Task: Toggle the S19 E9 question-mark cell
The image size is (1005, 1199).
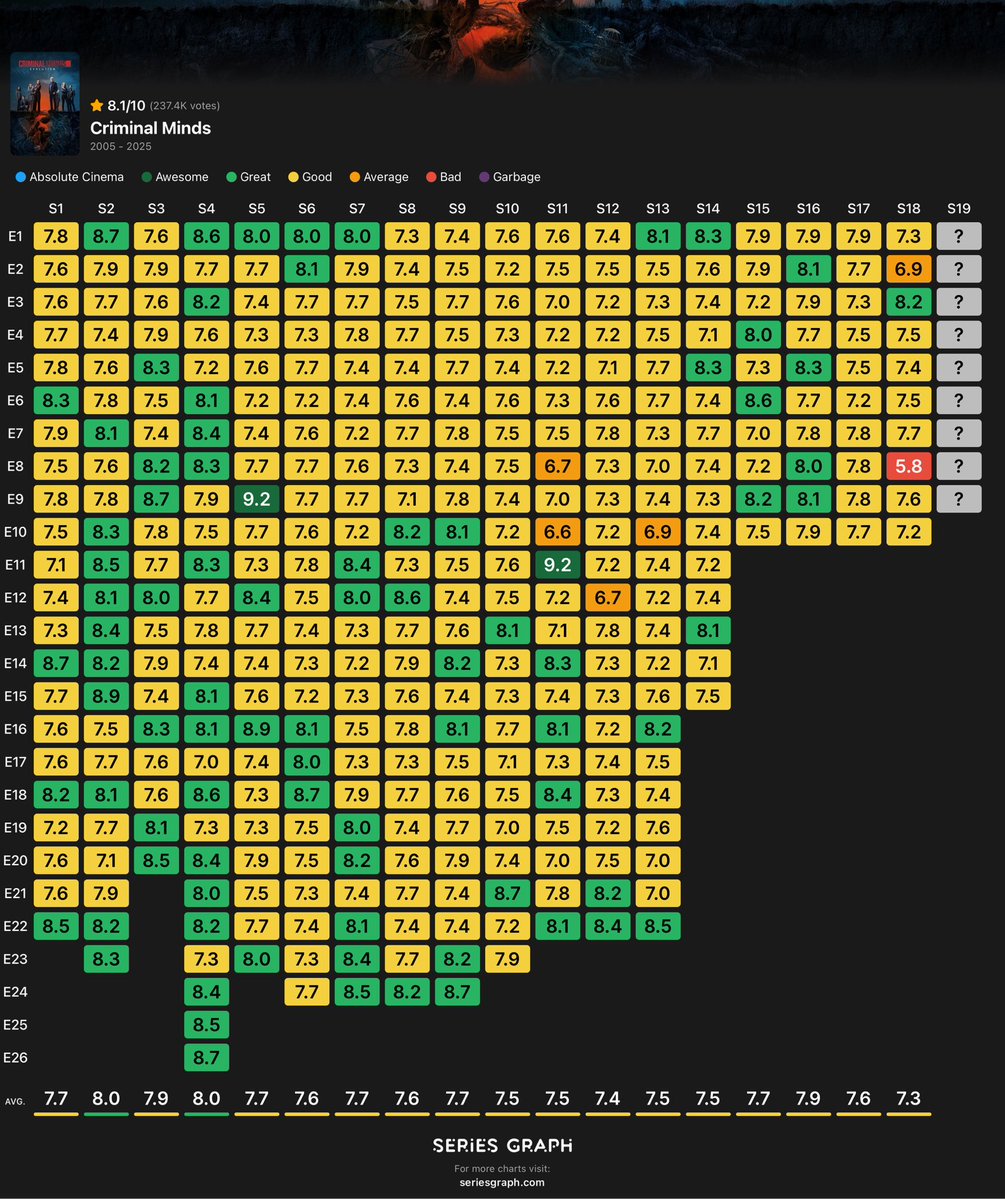Action: click(958, 499)
